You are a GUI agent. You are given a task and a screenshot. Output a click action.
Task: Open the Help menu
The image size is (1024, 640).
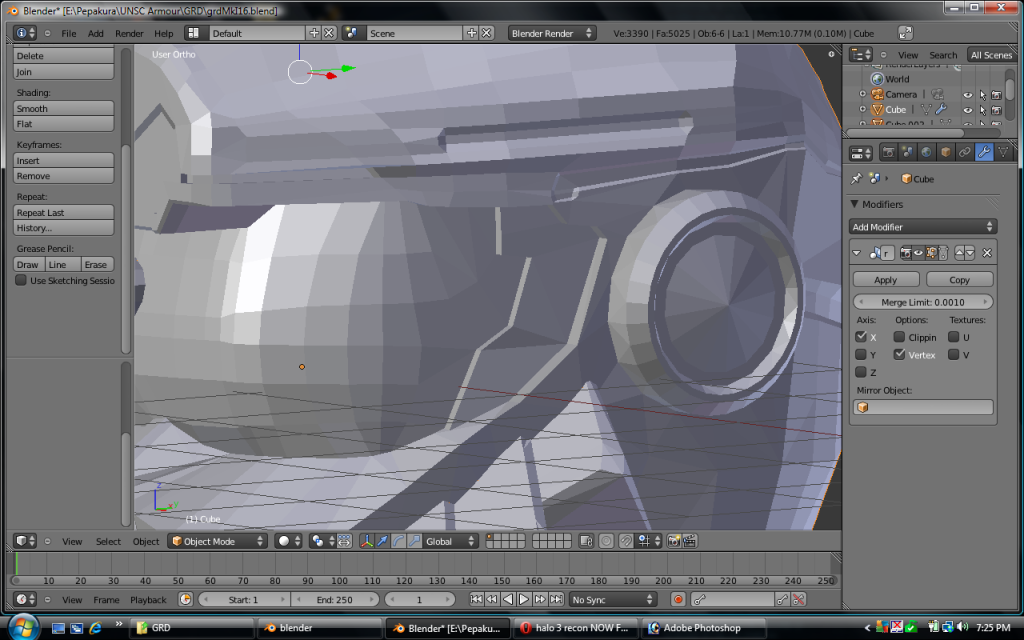(164, 33)
